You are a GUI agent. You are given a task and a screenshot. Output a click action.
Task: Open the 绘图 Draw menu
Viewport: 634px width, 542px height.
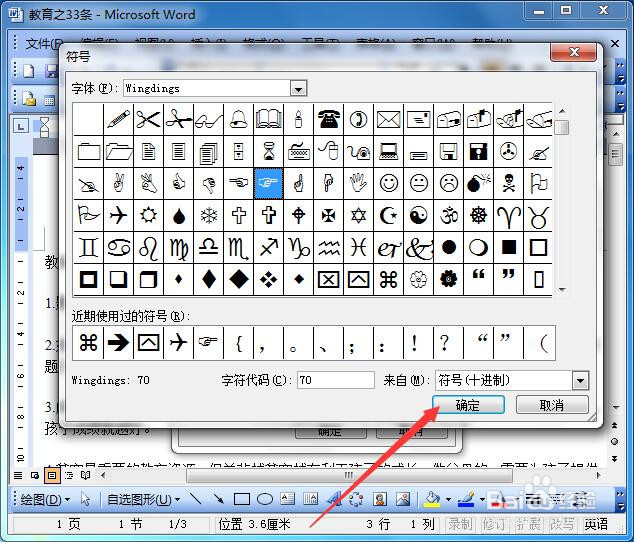click(45, 500)
